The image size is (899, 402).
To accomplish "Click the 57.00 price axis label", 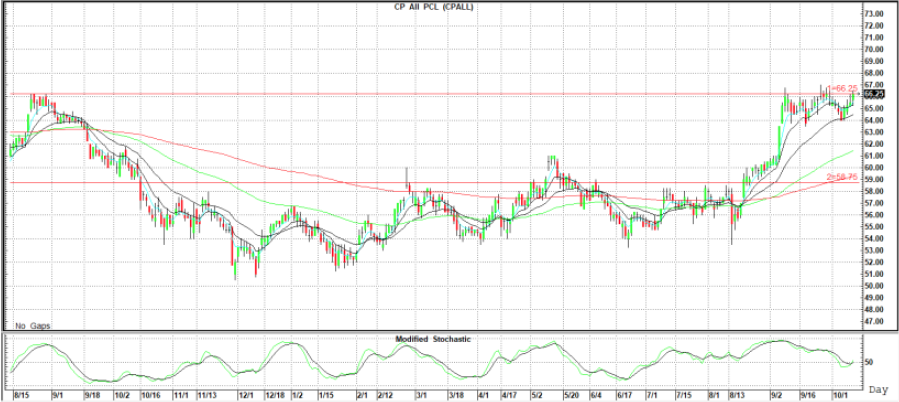I will [x=874, y=203].
